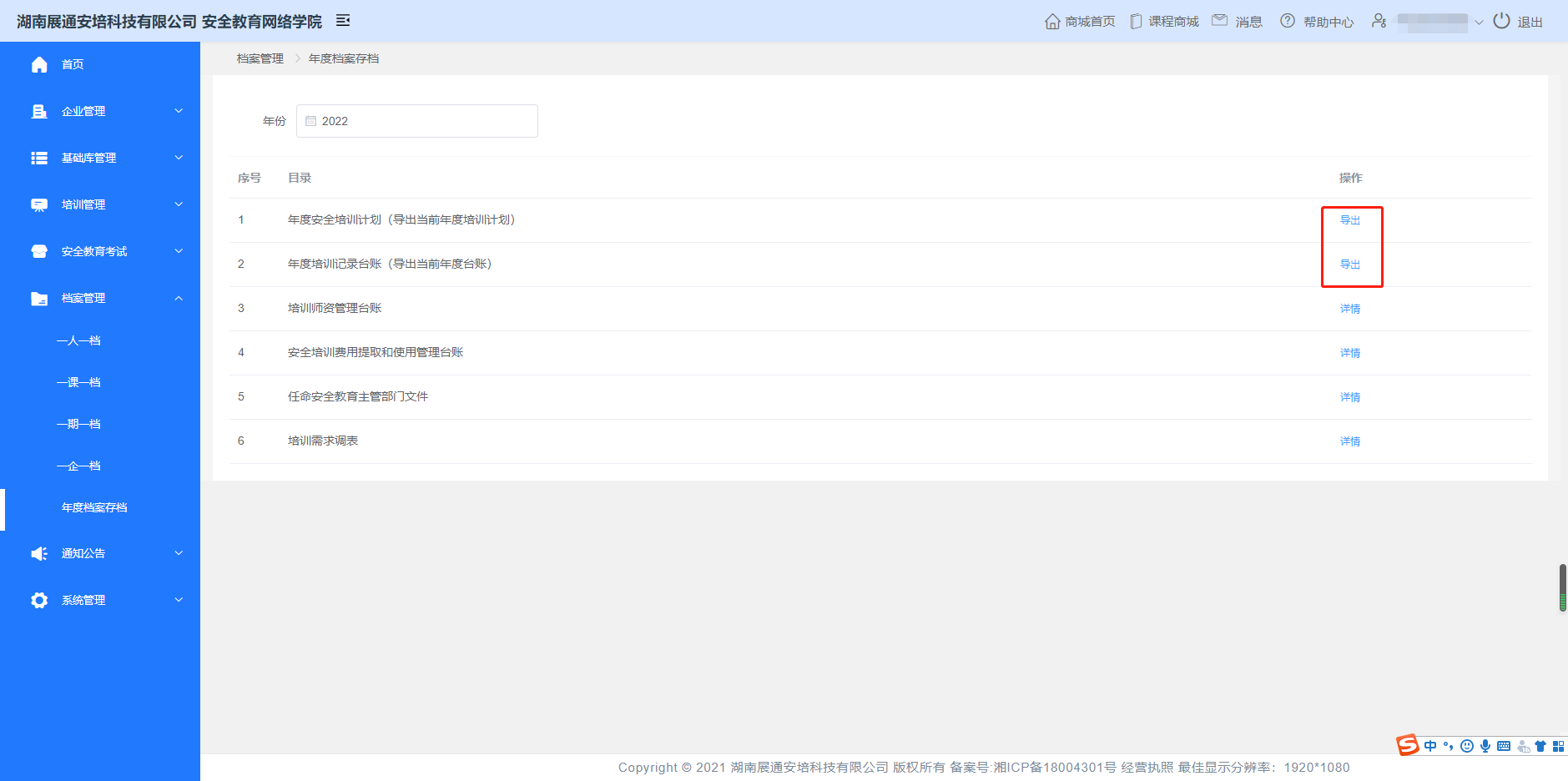Click the 安全教育考试 icon in sidebar
Image resolution: width=1568 pixels, height=781 pixels.
(39, 251)
